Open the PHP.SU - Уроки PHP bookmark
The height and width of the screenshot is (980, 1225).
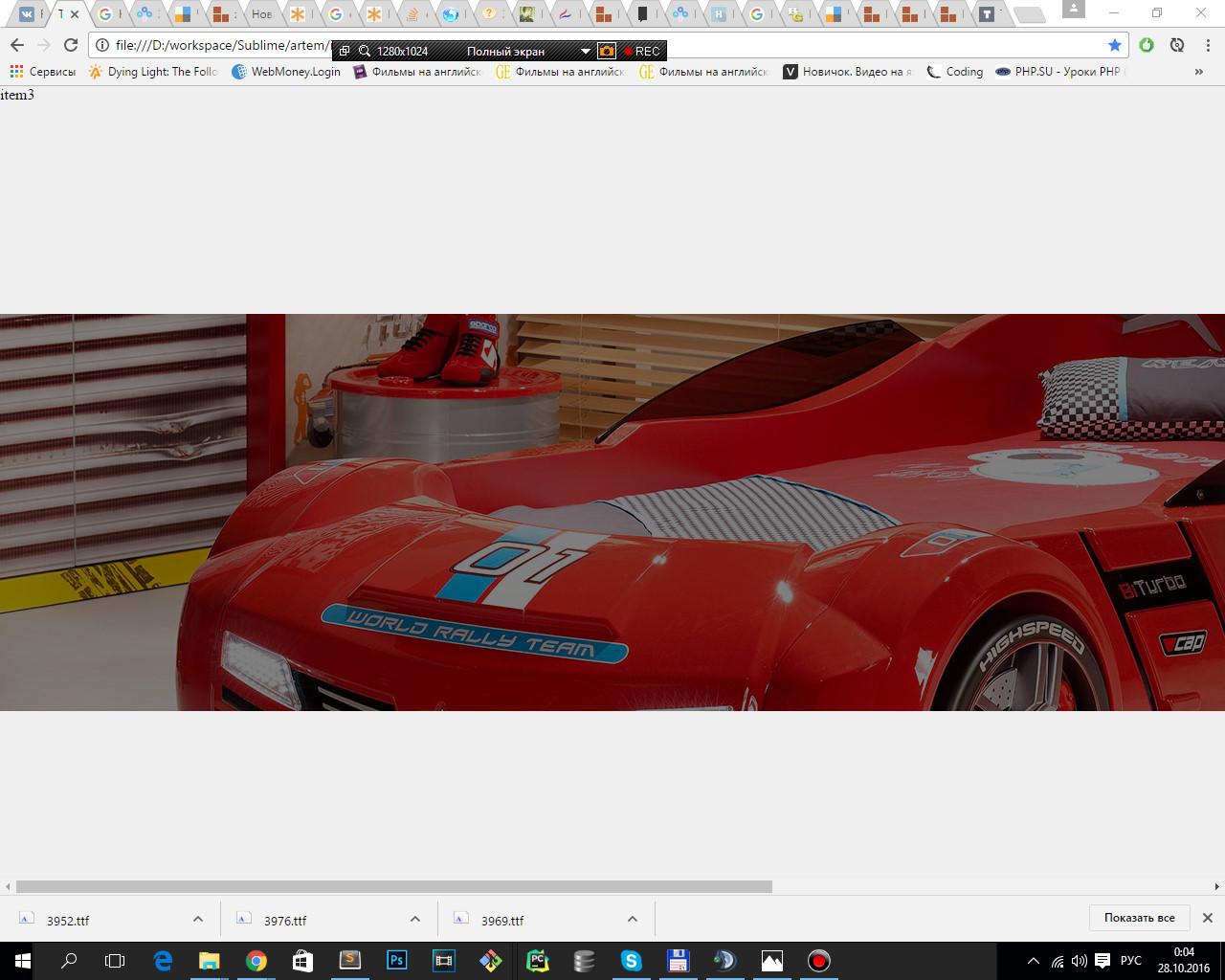1058,72
